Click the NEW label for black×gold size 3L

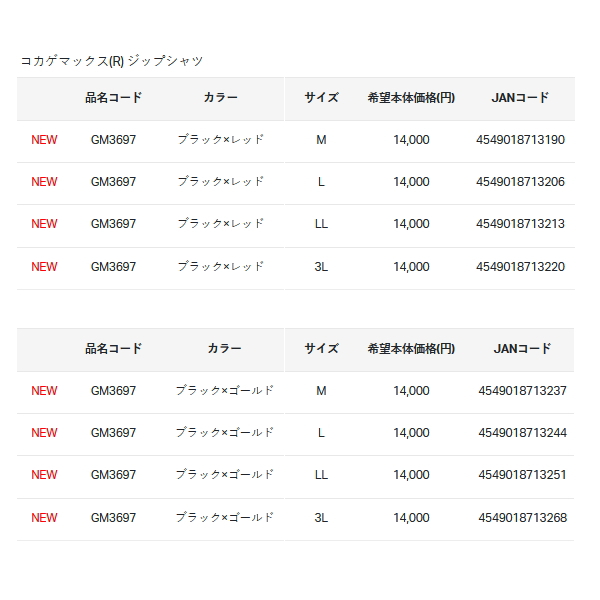(x=44, y=518)
